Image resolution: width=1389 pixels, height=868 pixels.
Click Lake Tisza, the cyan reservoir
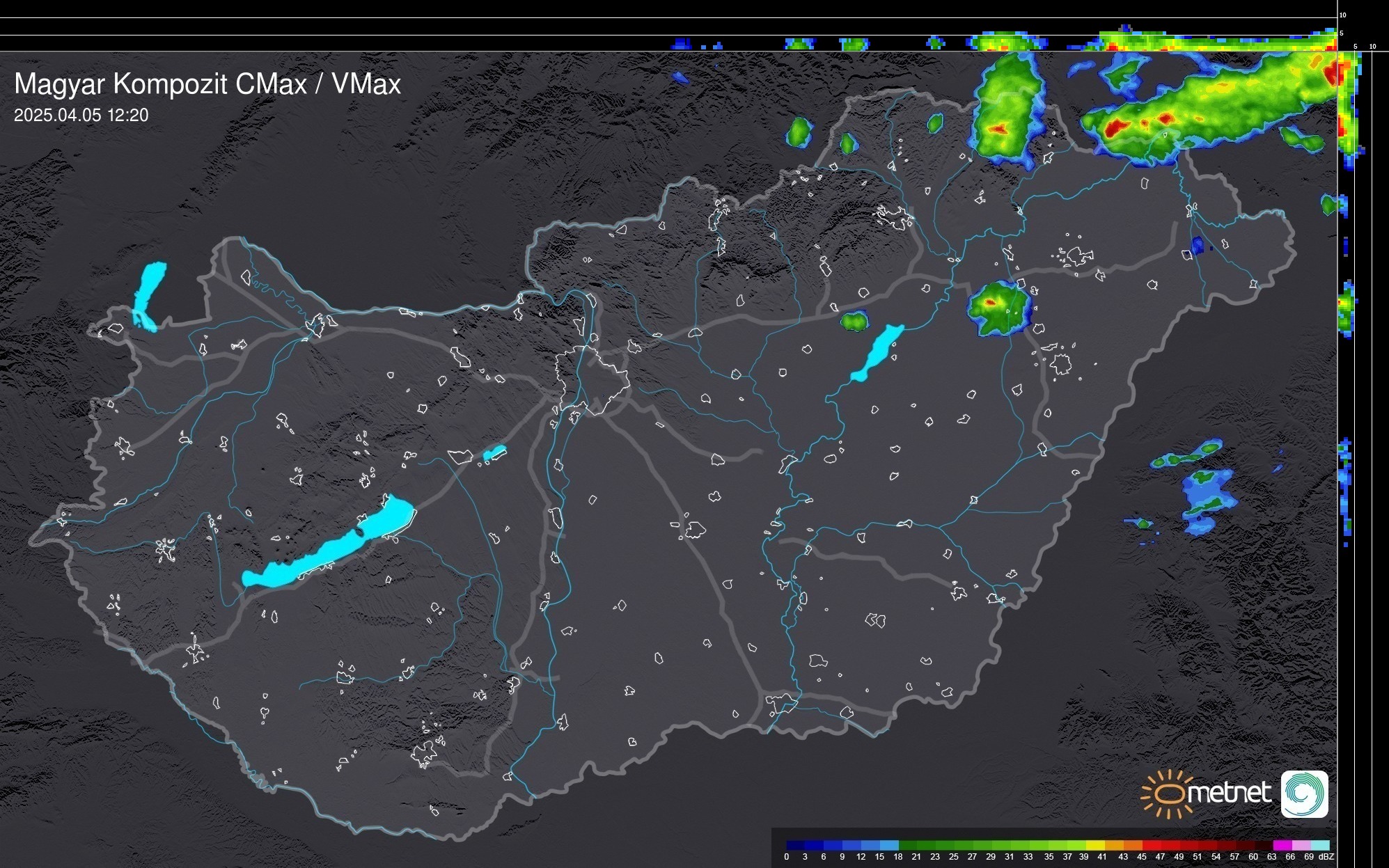[x=877, y=352]
